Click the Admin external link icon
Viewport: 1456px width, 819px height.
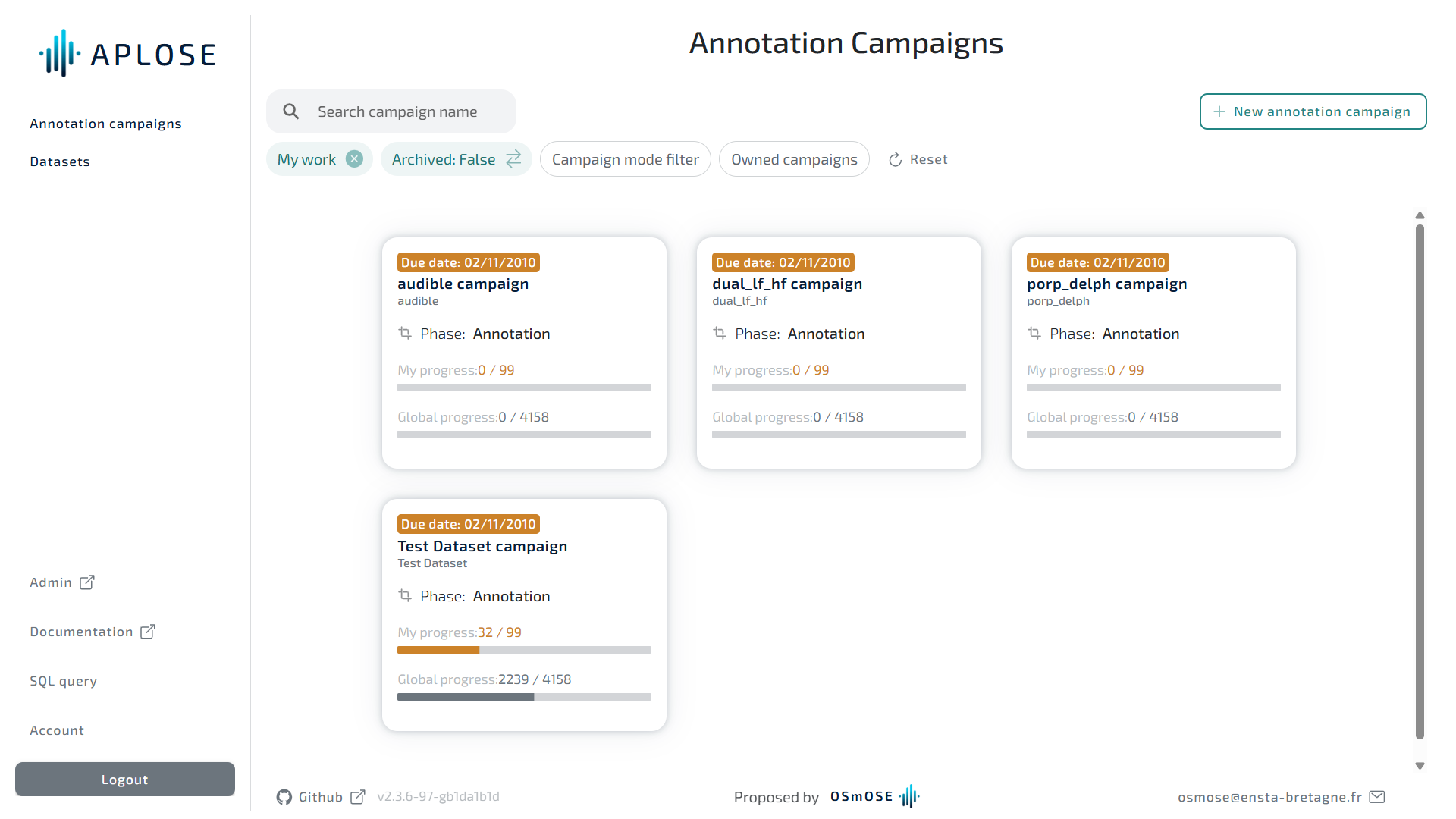tap(87, 582)
